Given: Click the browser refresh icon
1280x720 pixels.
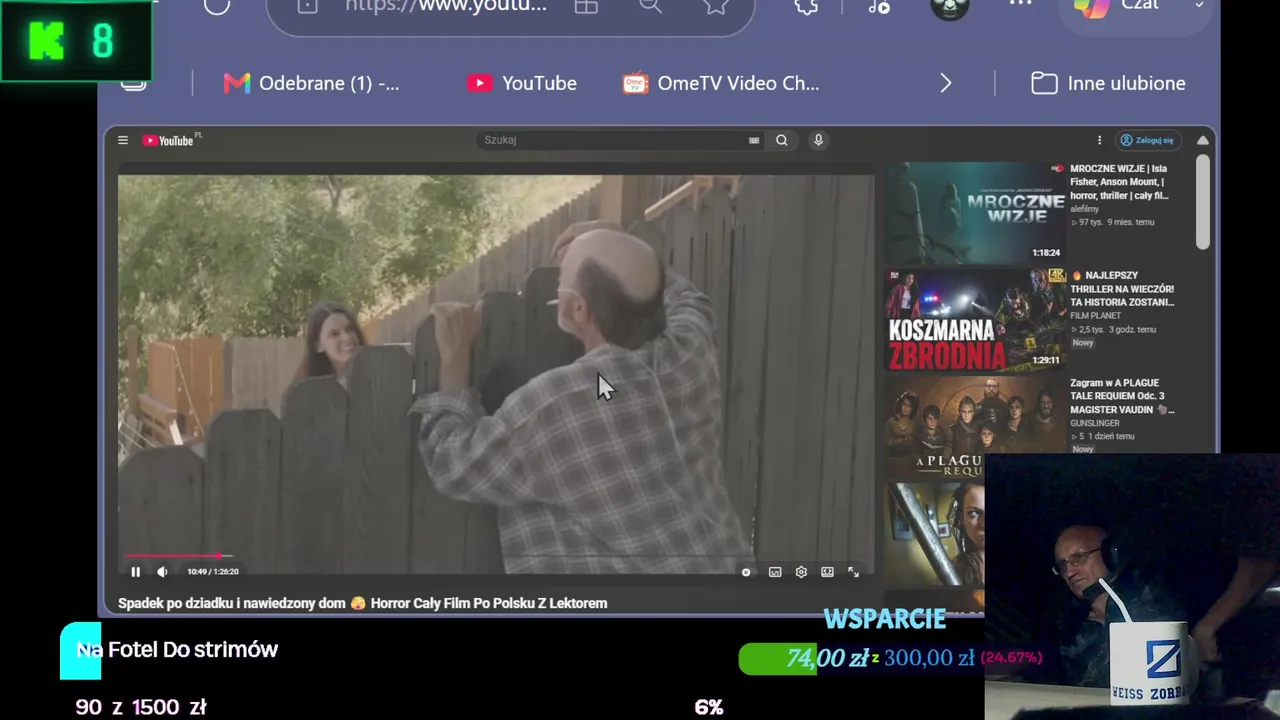Looking at the screenshot, I should pyautogui.click(x=217, y=7).
